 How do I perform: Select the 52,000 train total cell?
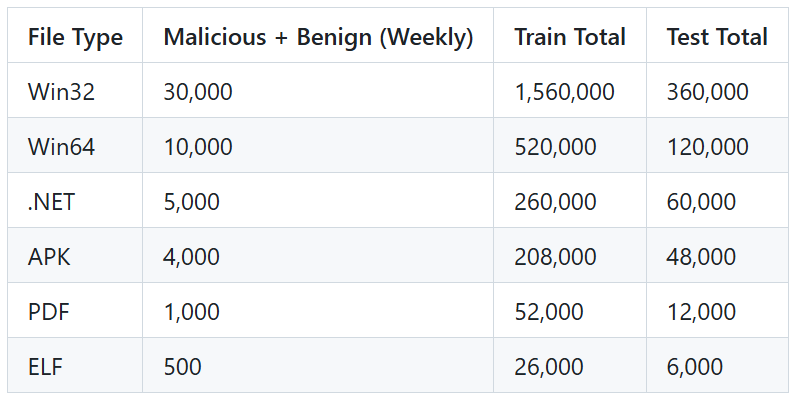tap(549, 311)
